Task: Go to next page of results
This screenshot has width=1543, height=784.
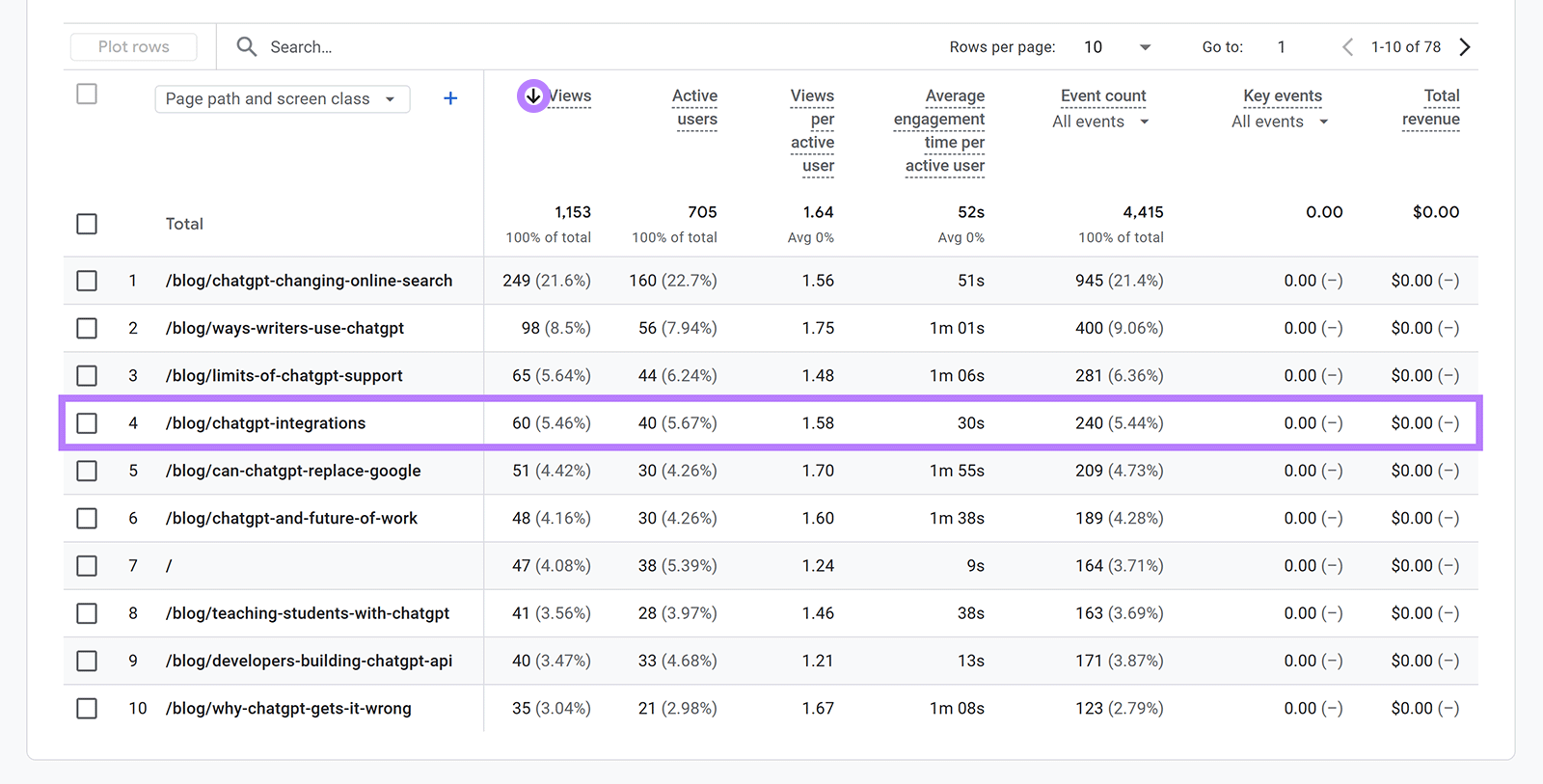Action: pyautogui.click(x=1465, y=47)
